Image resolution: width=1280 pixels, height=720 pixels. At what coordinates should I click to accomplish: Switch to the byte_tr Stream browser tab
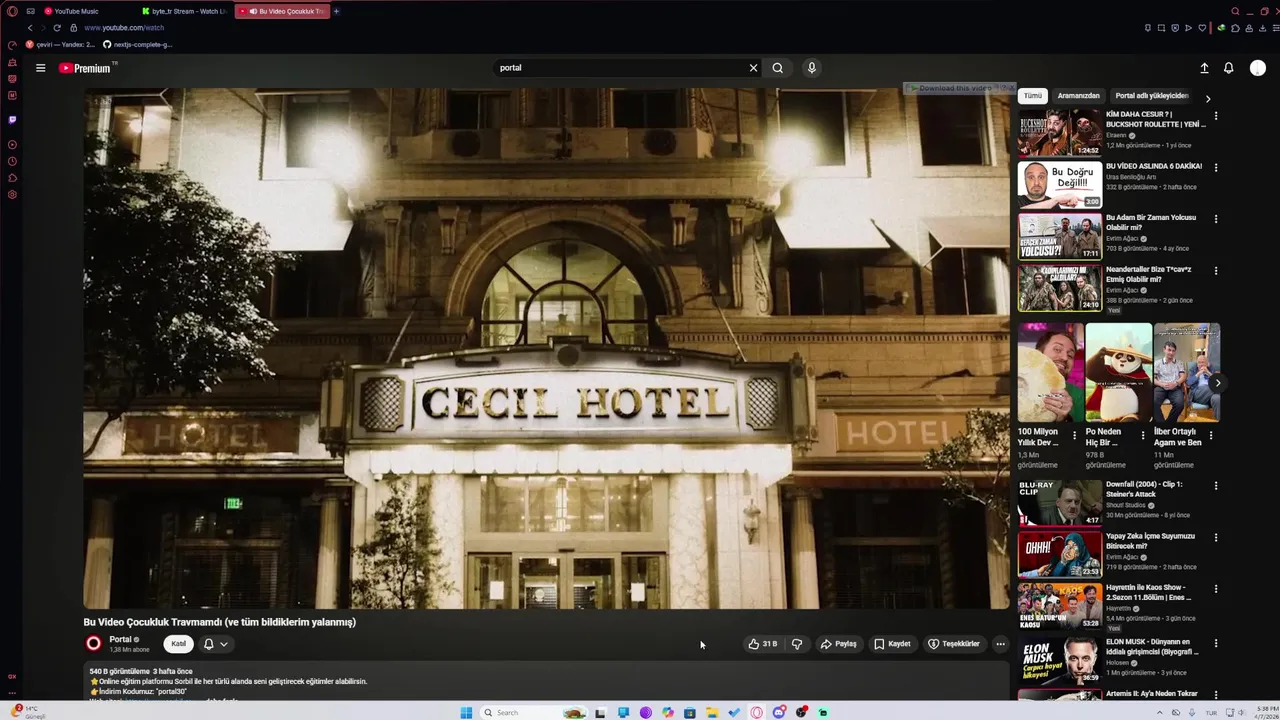click(x=183, y=11)
